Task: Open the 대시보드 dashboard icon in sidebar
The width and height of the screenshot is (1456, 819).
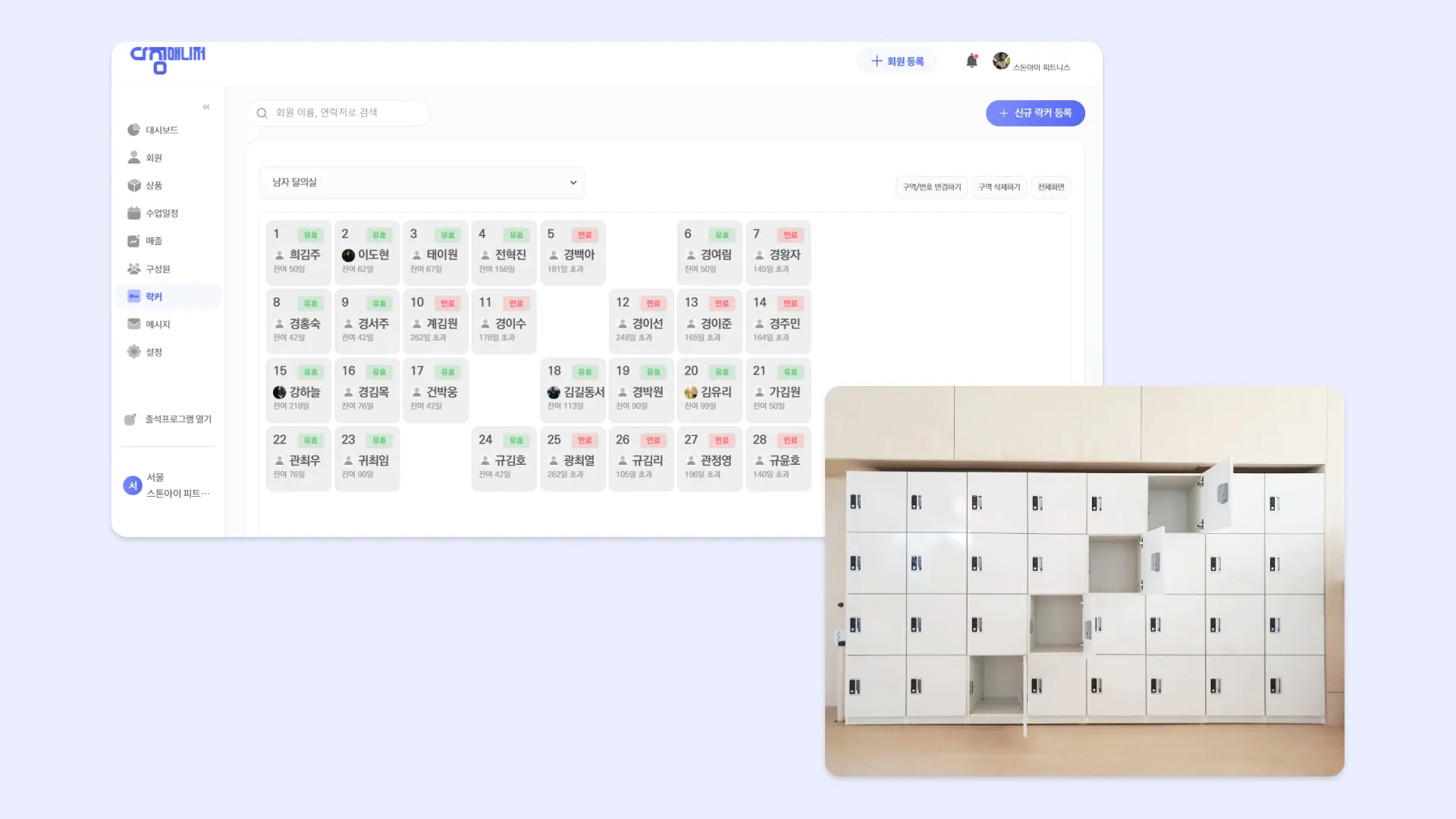Action: click(134, 130)
